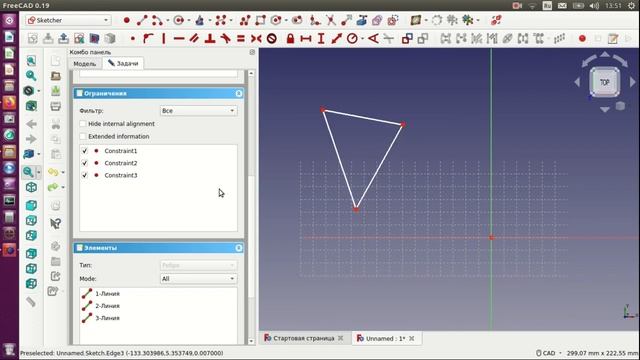Click the TOP face of navigation cube
The width and height of the screenshot is (640, 360).
point(604,82)
